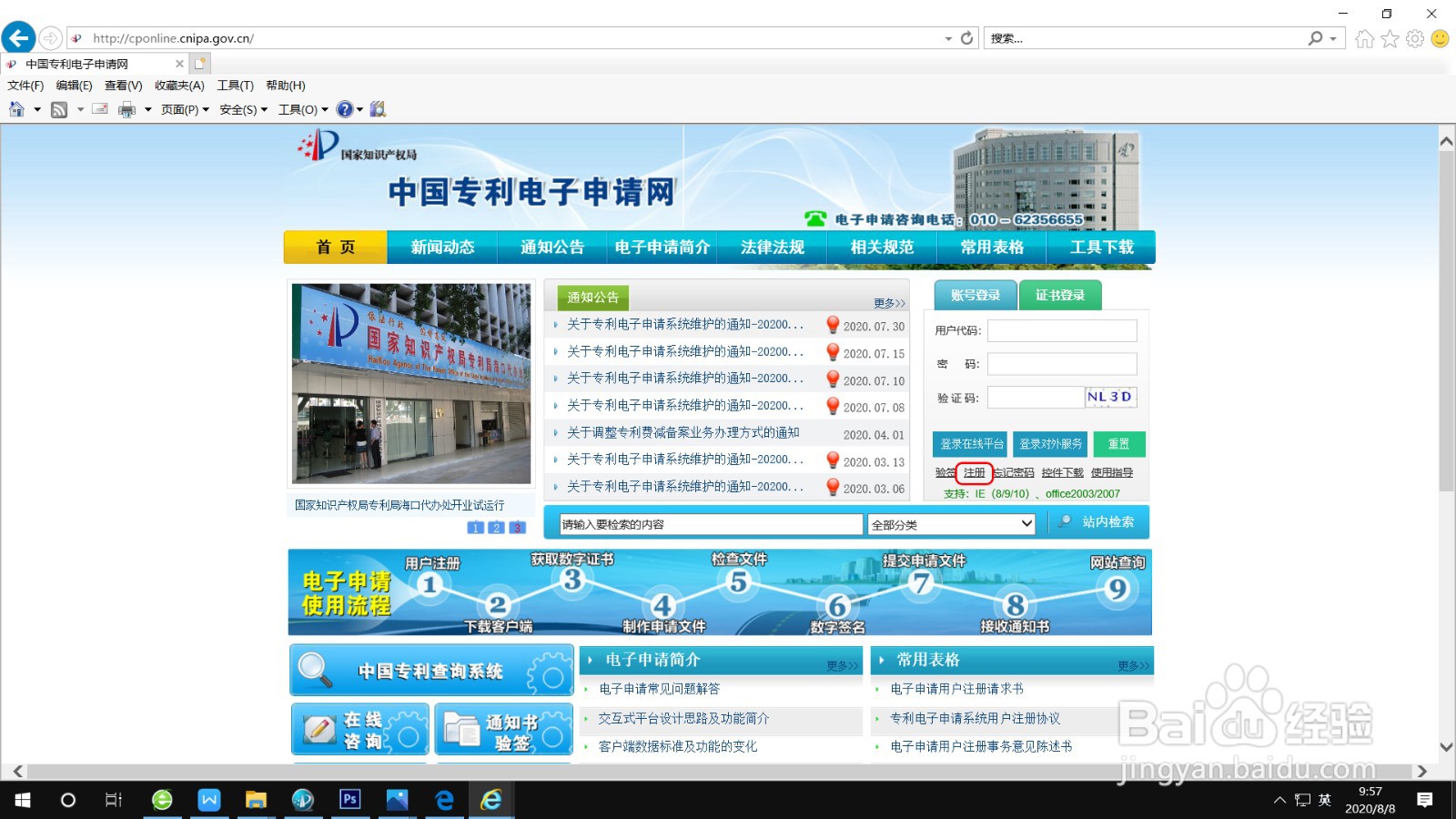Screen dimensions: 1456x819
Task: Click the browser Forward arrow button
Action: [51, 38]
